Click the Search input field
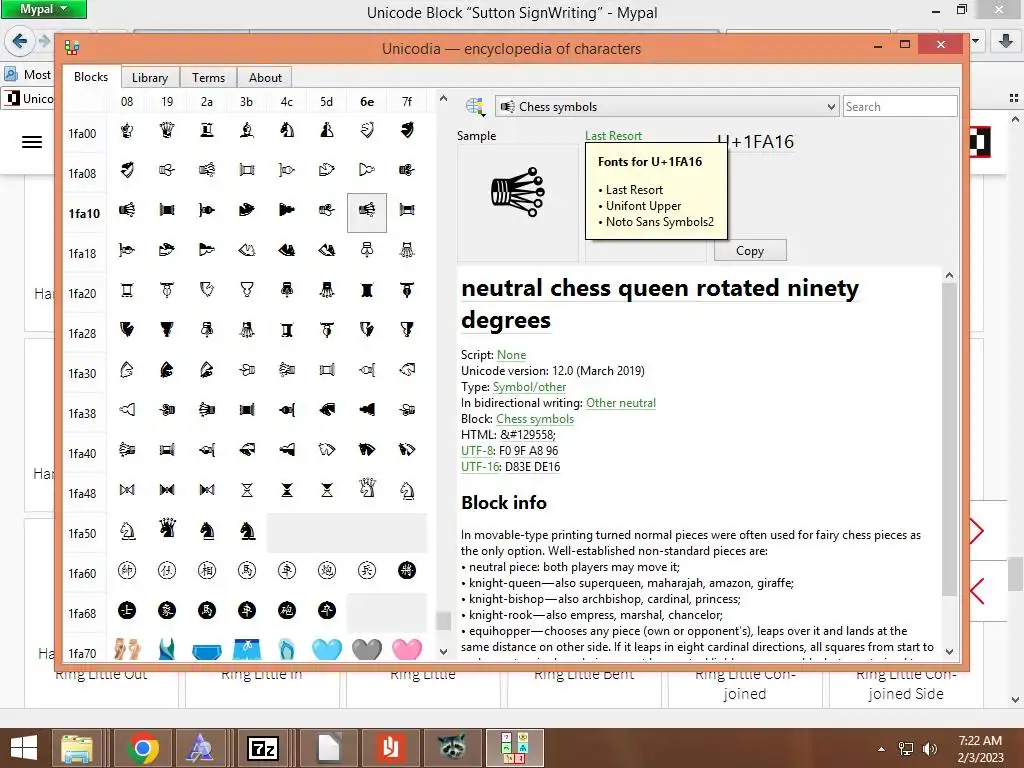 [x=900, y=106]
